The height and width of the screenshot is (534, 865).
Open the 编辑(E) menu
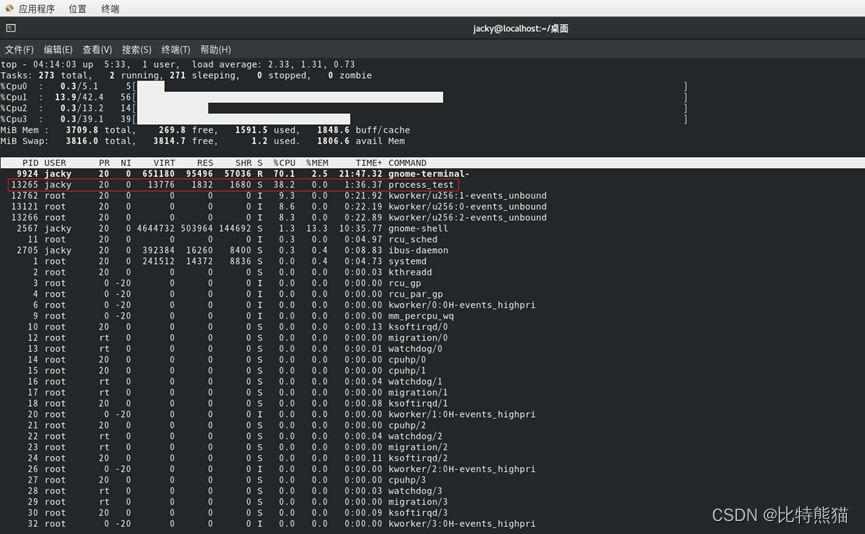58,49
